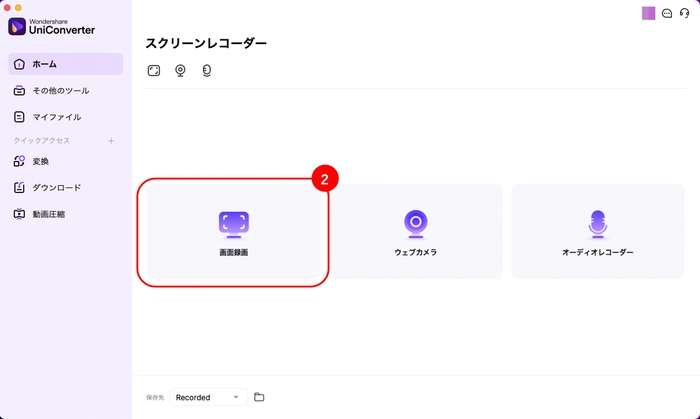This screenshot has width=700, height=419.
Task: Click the purple webcam icon in ウェブカメラ card
Action: (x=416, y=224)
